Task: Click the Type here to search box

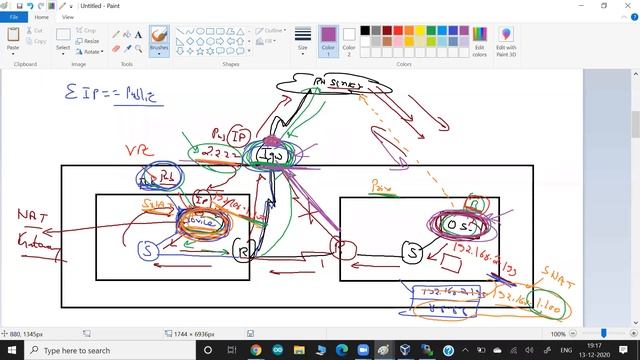Action: (109, 350)
